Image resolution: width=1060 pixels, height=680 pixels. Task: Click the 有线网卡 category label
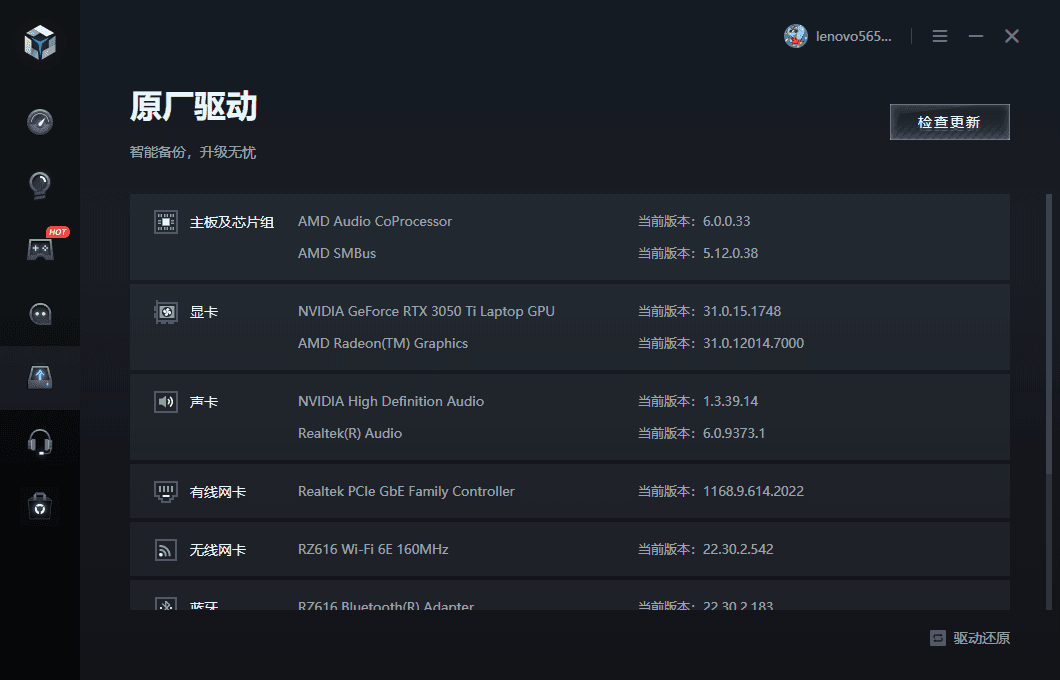[x=218, y=491]
